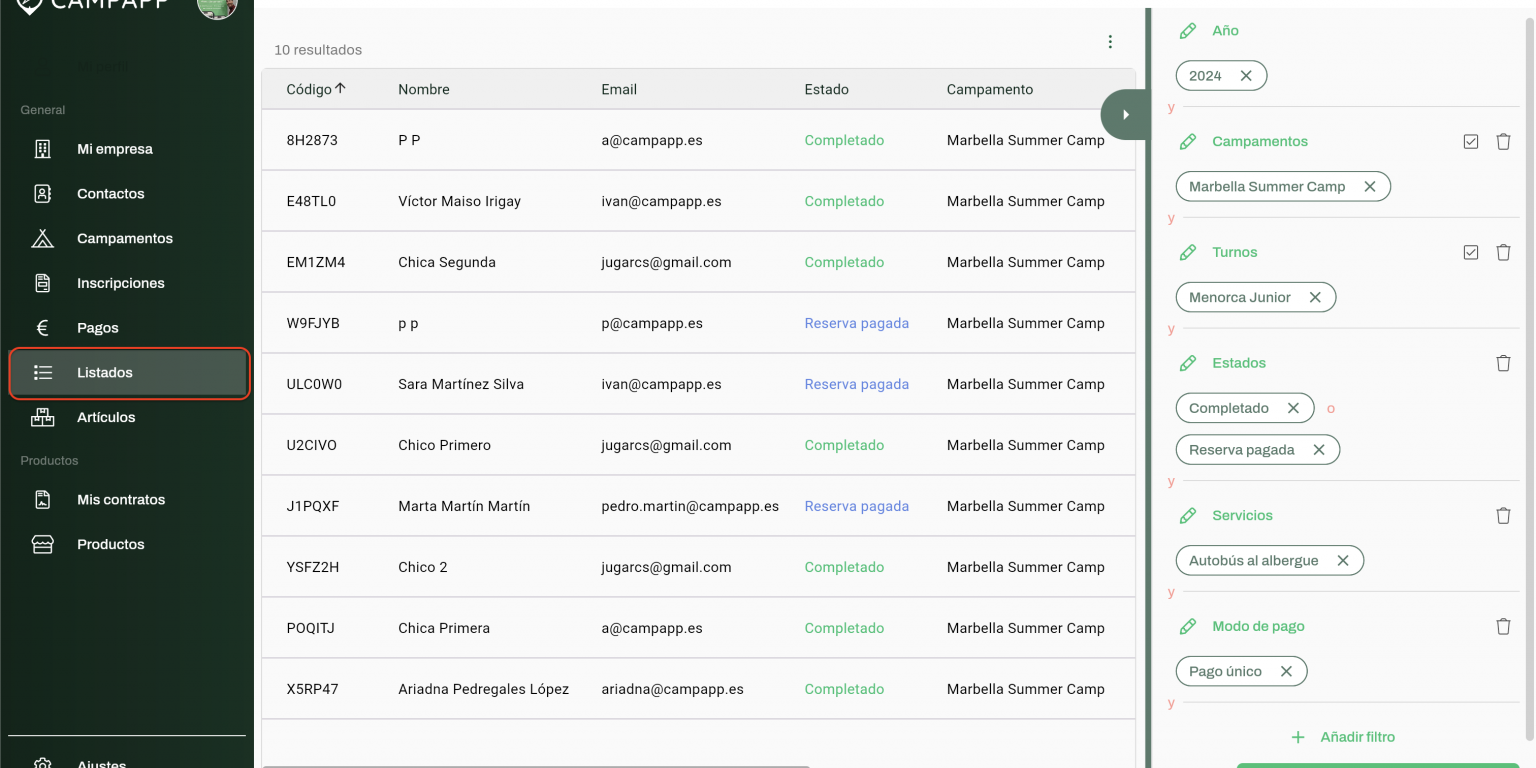This screenshot has height=768, width=1536.
Task: Edit the Servicios filter via pencil icon
Action: pyautogui.click(x=1188, y=516)
